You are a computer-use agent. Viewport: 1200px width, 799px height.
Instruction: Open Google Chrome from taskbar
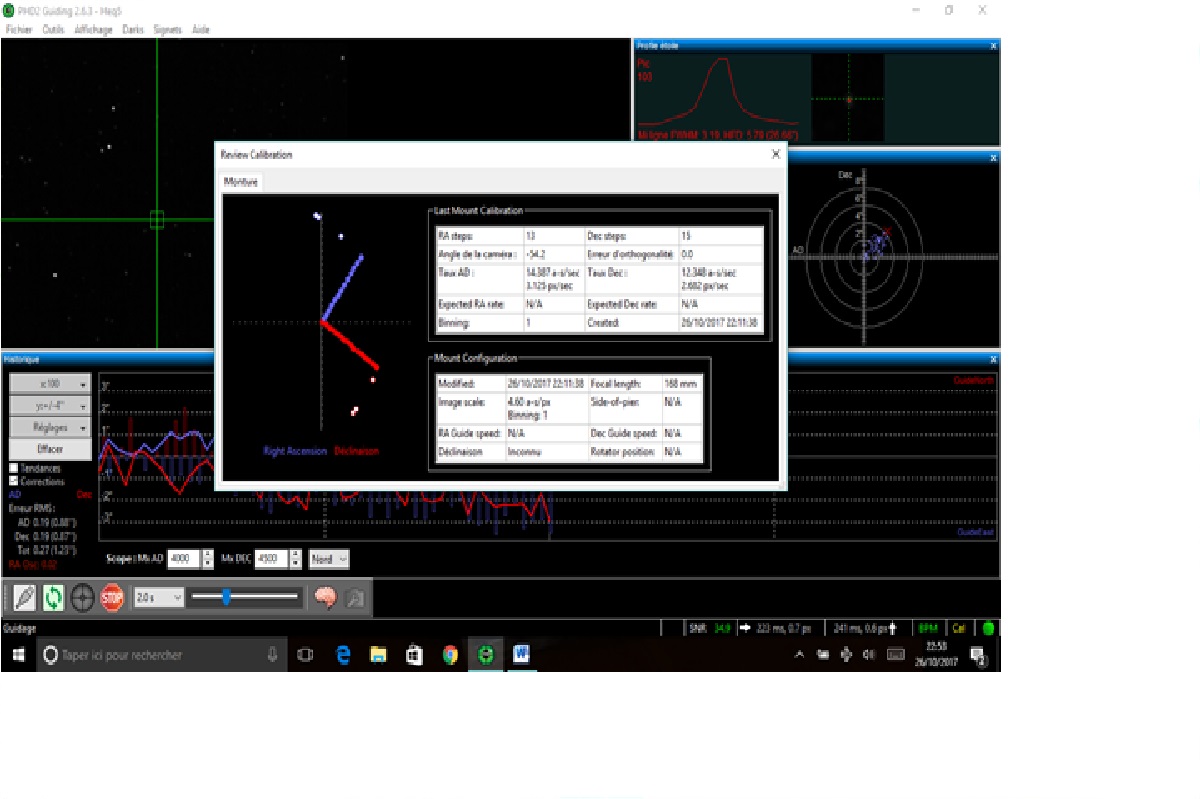[x=450, y=655]
